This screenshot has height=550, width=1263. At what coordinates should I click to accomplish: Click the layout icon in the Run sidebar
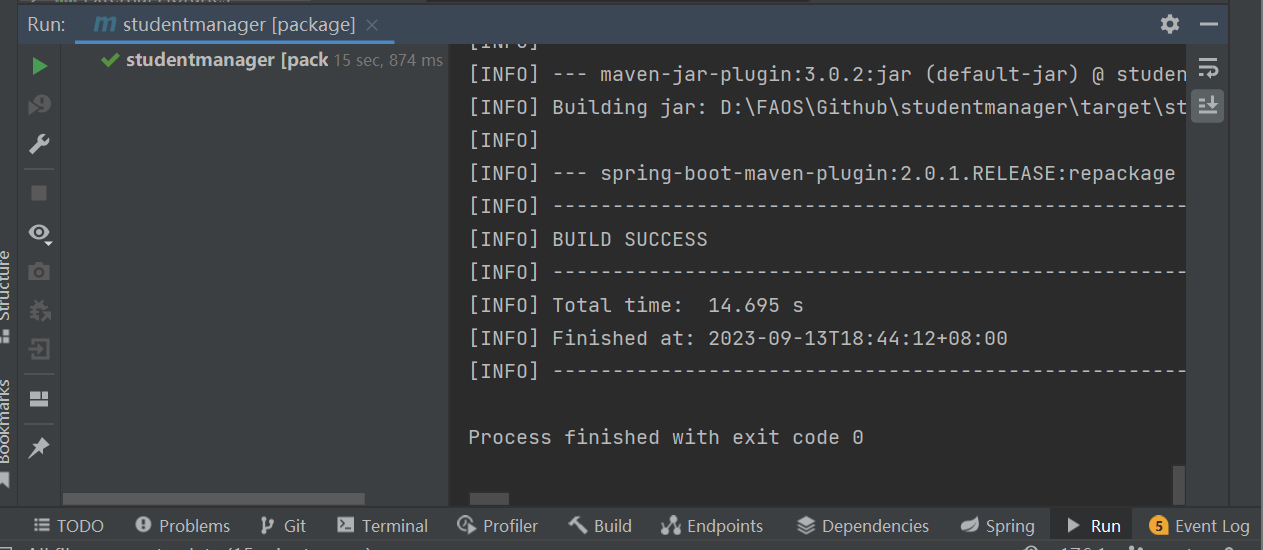tap(39, 399)
